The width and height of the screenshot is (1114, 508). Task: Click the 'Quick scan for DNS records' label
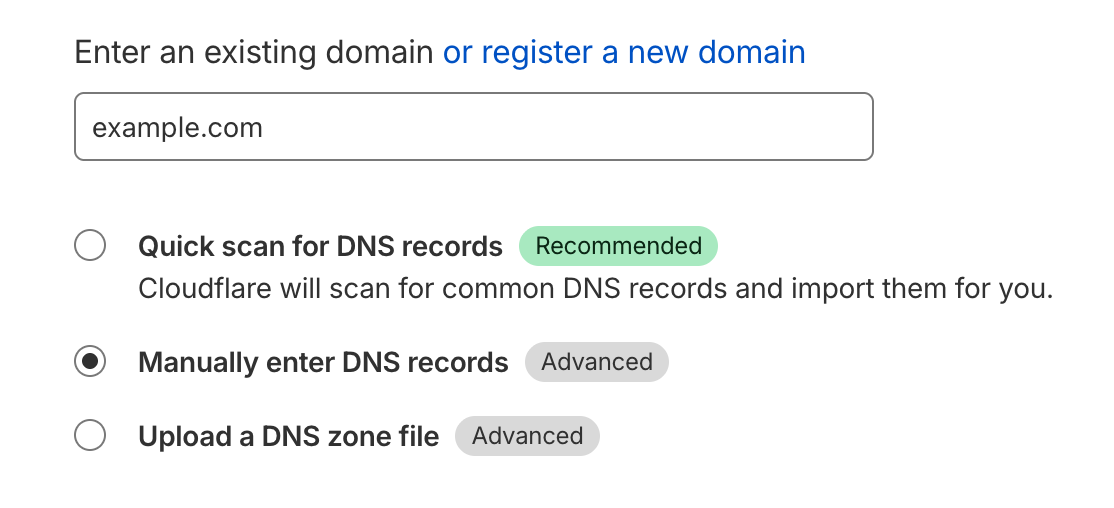pyautogui.click(x=320, y=246)
